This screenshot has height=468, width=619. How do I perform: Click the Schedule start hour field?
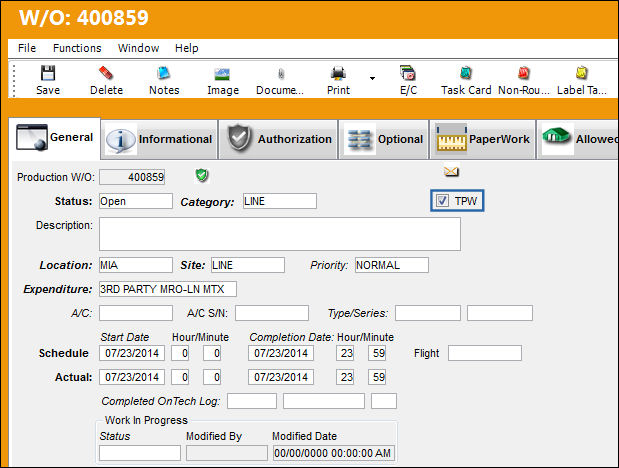pos(180,353)
